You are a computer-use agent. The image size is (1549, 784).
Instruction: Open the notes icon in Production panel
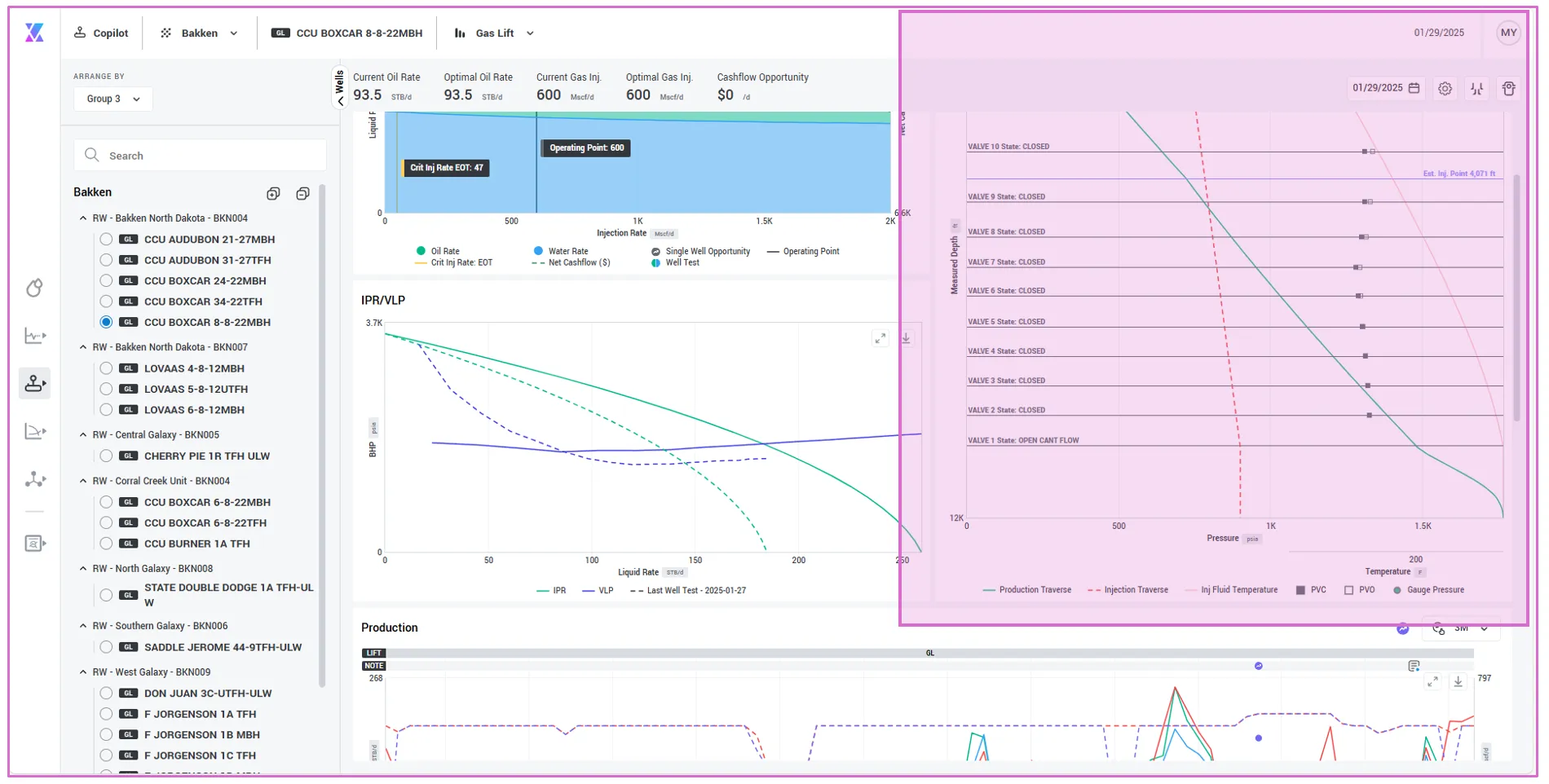1414,666
